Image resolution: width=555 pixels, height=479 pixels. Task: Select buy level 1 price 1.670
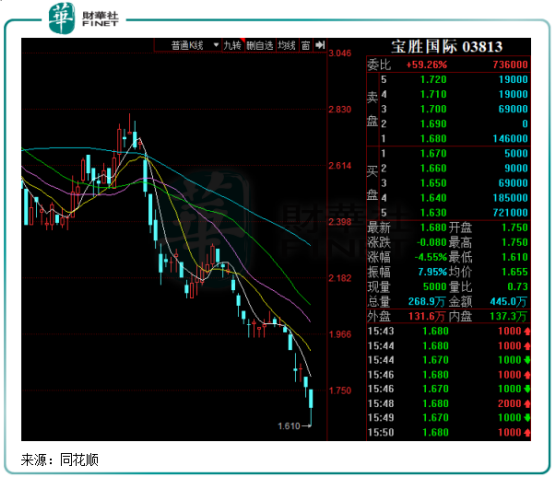433,154
